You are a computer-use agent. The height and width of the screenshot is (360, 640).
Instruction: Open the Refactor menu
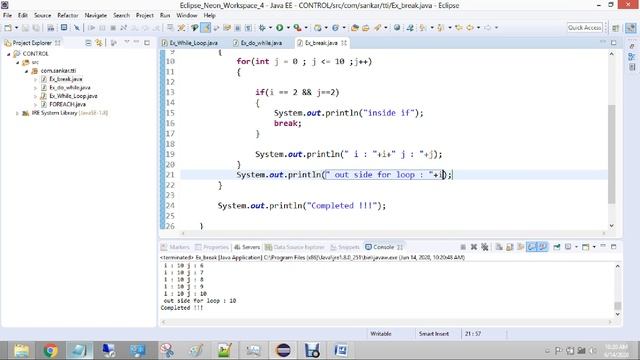click(x=68, y=15)
